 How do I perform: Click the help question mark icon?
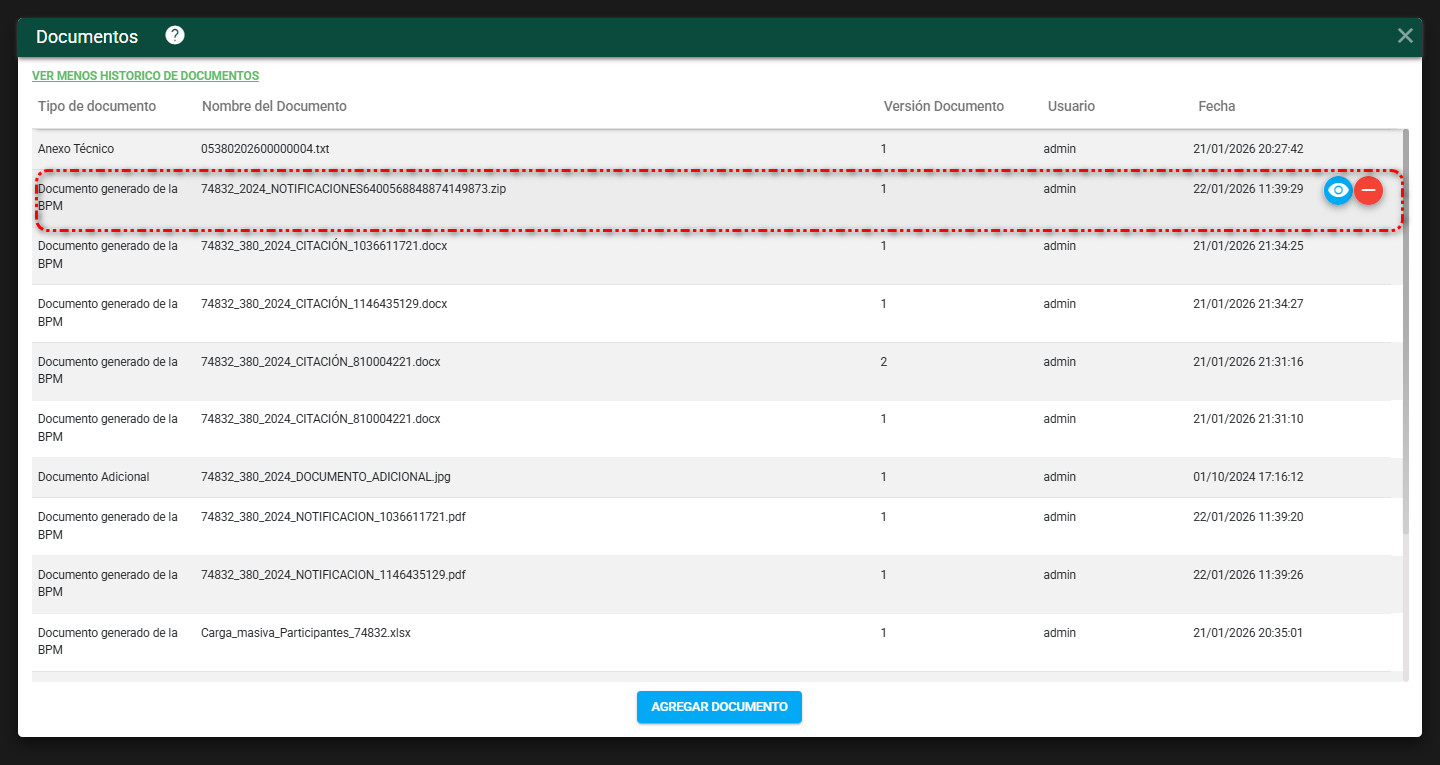175,36
